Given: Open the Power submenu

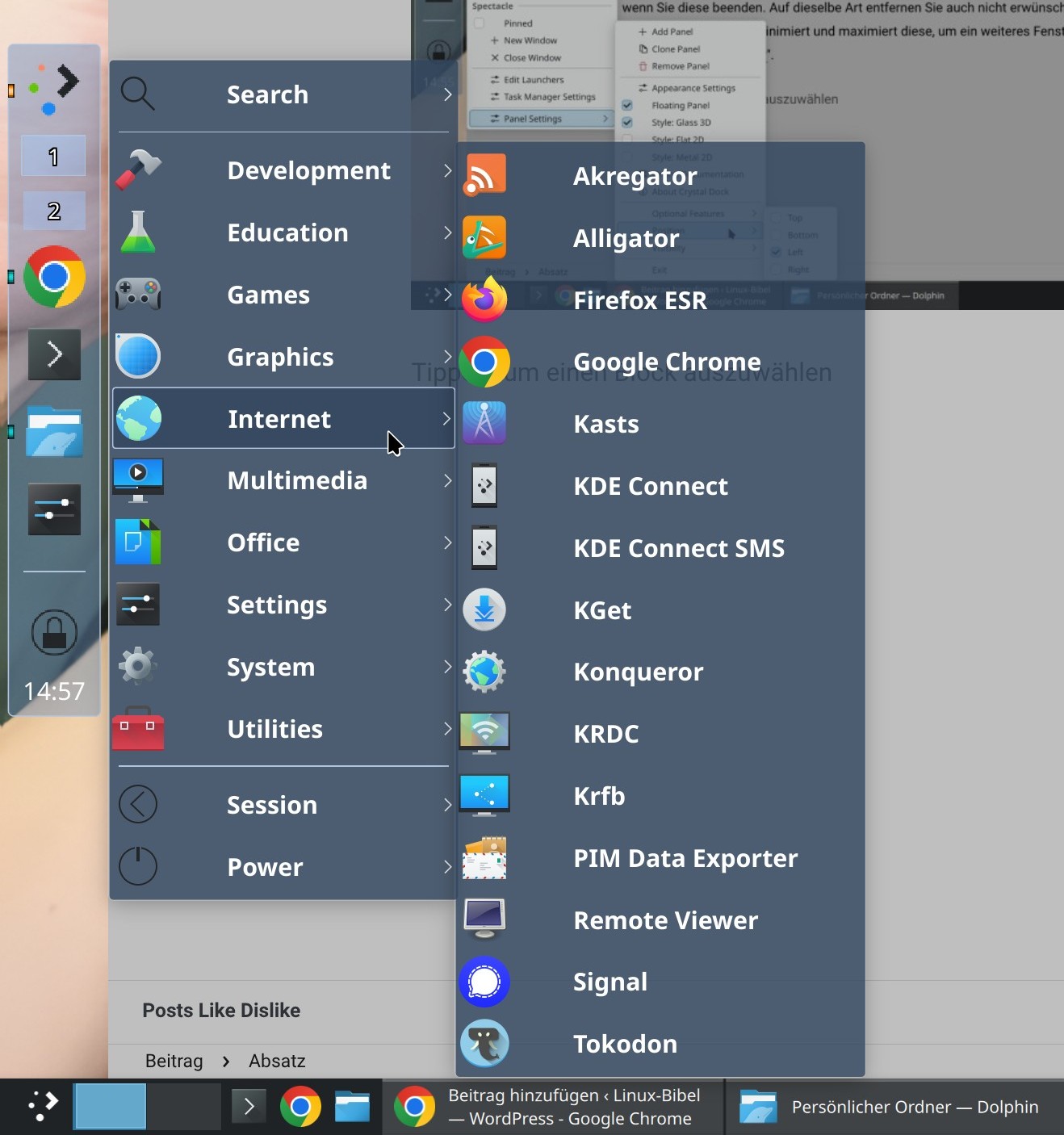Looking at the screenshot, I should [283, 867].
